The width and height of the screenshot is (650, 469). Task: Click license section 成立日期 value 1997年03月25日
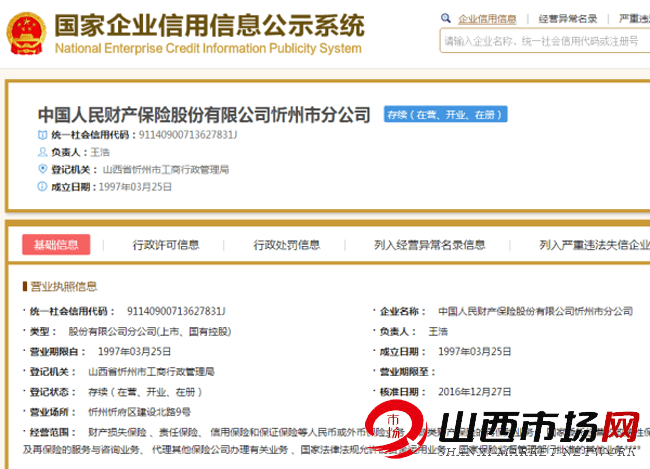475,352
